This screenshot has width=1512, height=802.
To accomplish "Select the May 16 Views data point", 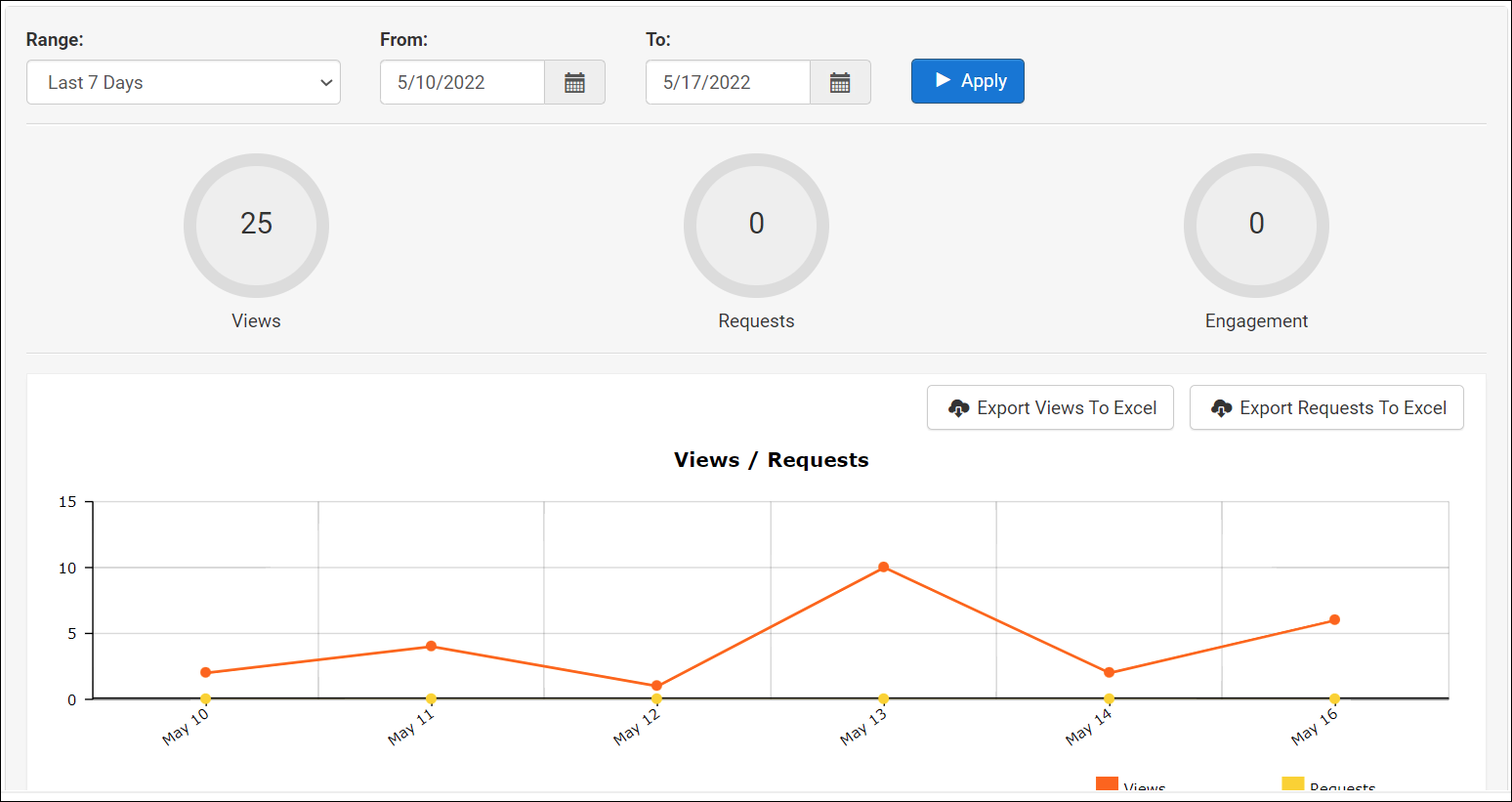I will [1334, 619].
